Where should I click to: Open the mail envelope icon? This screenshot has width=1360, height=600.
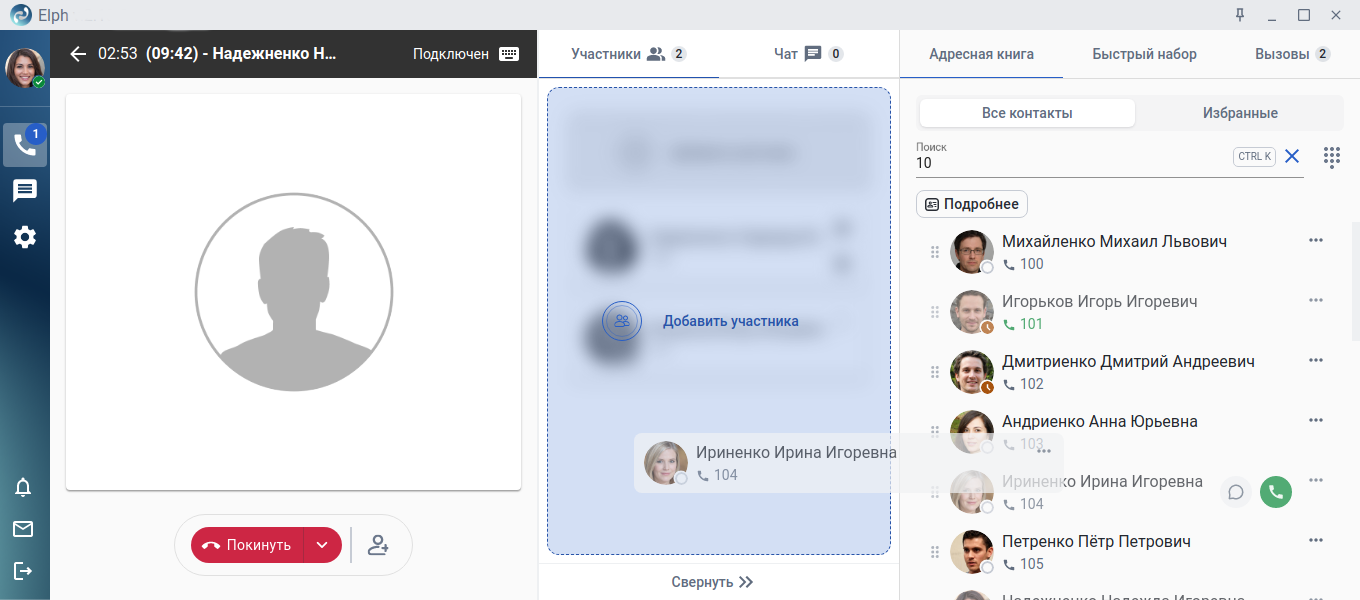click(x=23, y=529)
